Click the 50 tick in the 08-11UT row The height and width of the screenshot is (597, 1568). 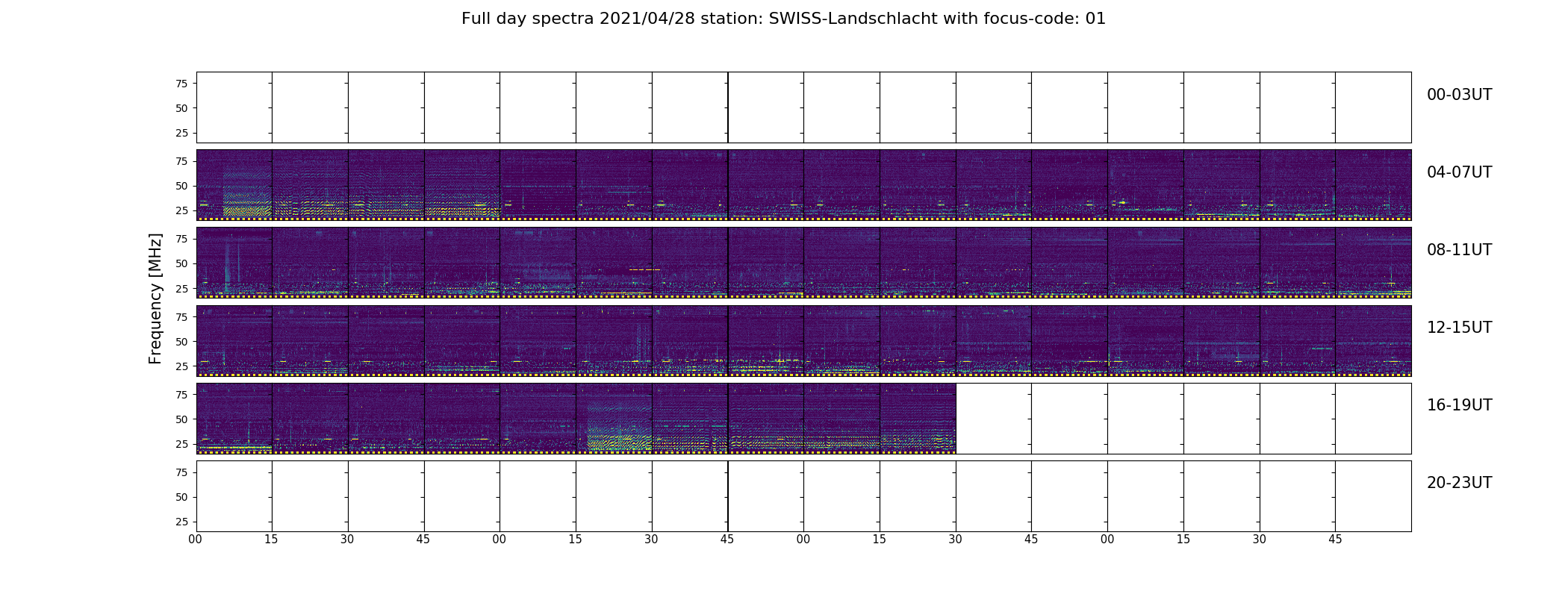pyautogui.click(x=181, y=263)
